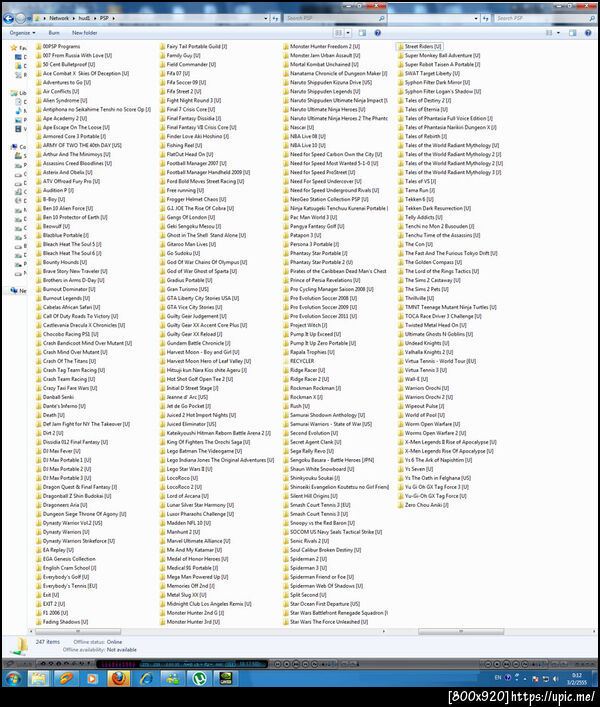600x707 pixels.
Task: Select folder icon for Tekken 6 [U]
Action: [401, 199]
